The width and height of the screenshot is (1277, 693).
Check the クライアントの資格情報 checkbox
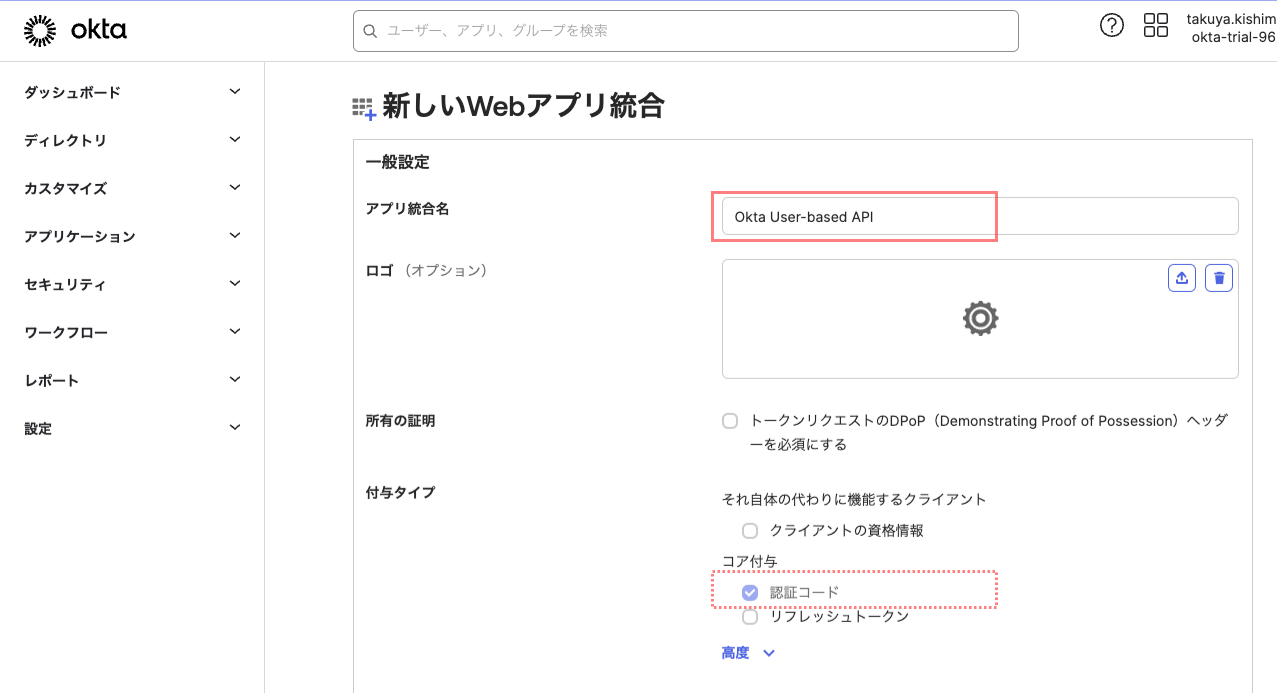click(x=750, y=530)
